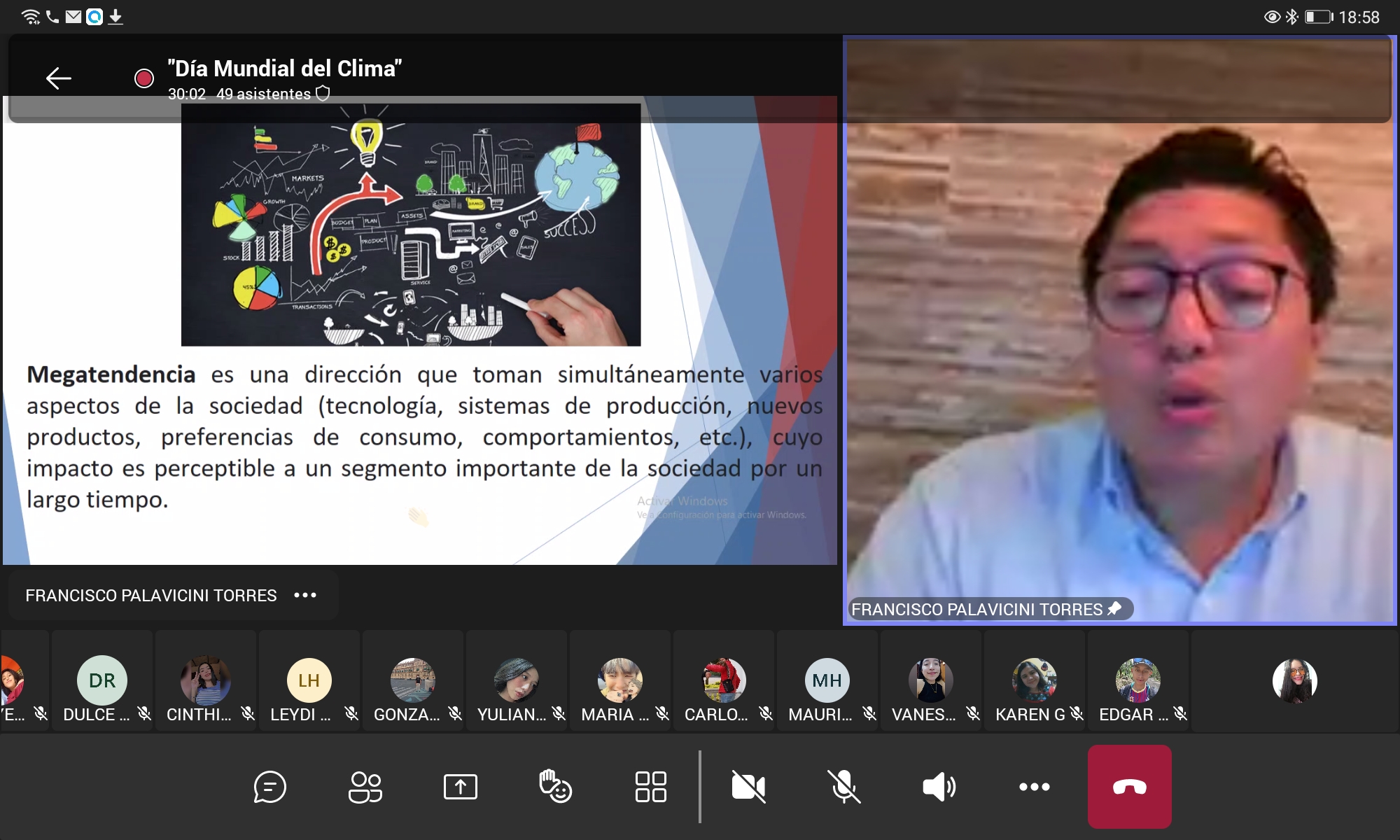
Task: Select MARIA participant tile
Action: (x=620, y=680)
